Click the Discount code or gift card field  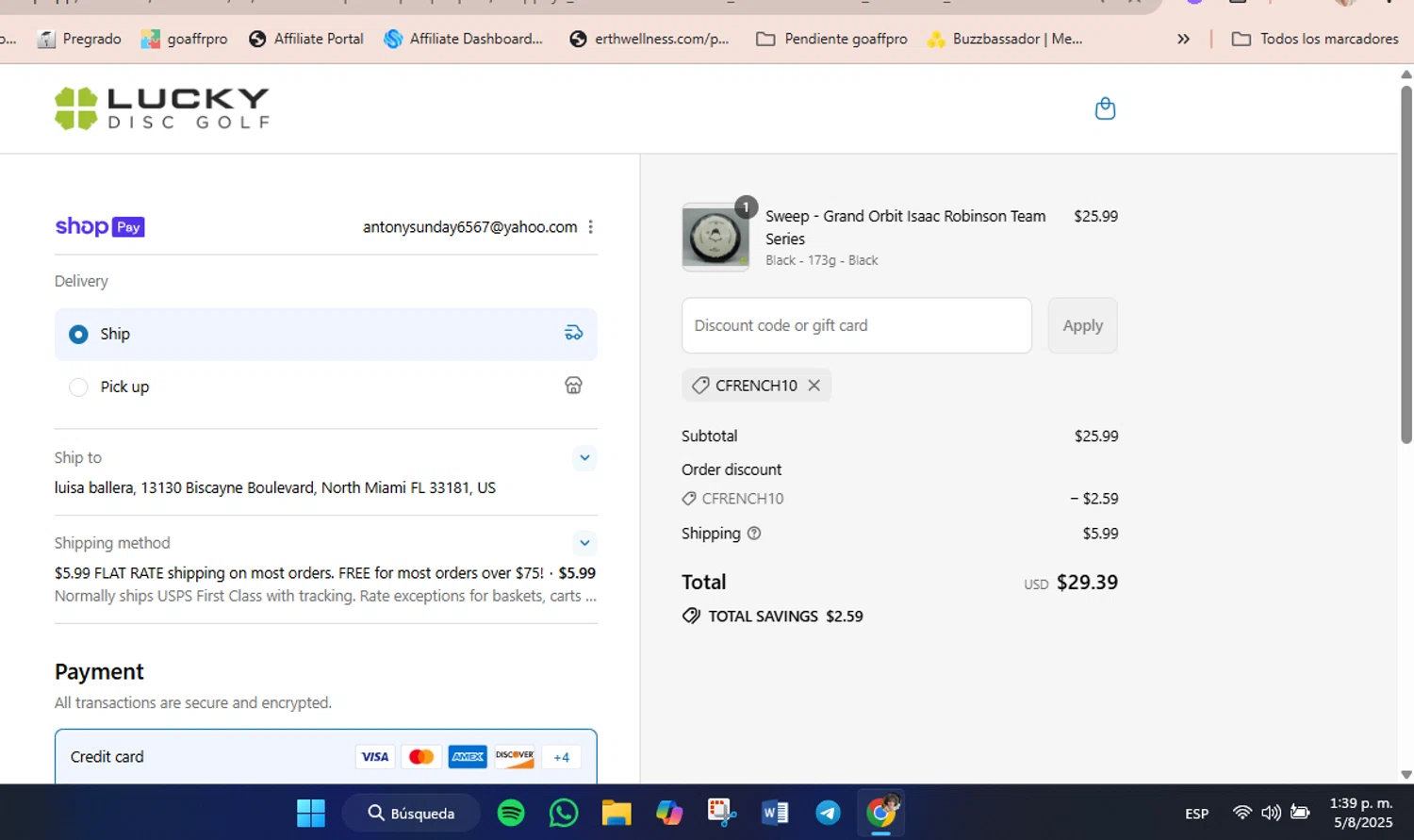point(857,325)
